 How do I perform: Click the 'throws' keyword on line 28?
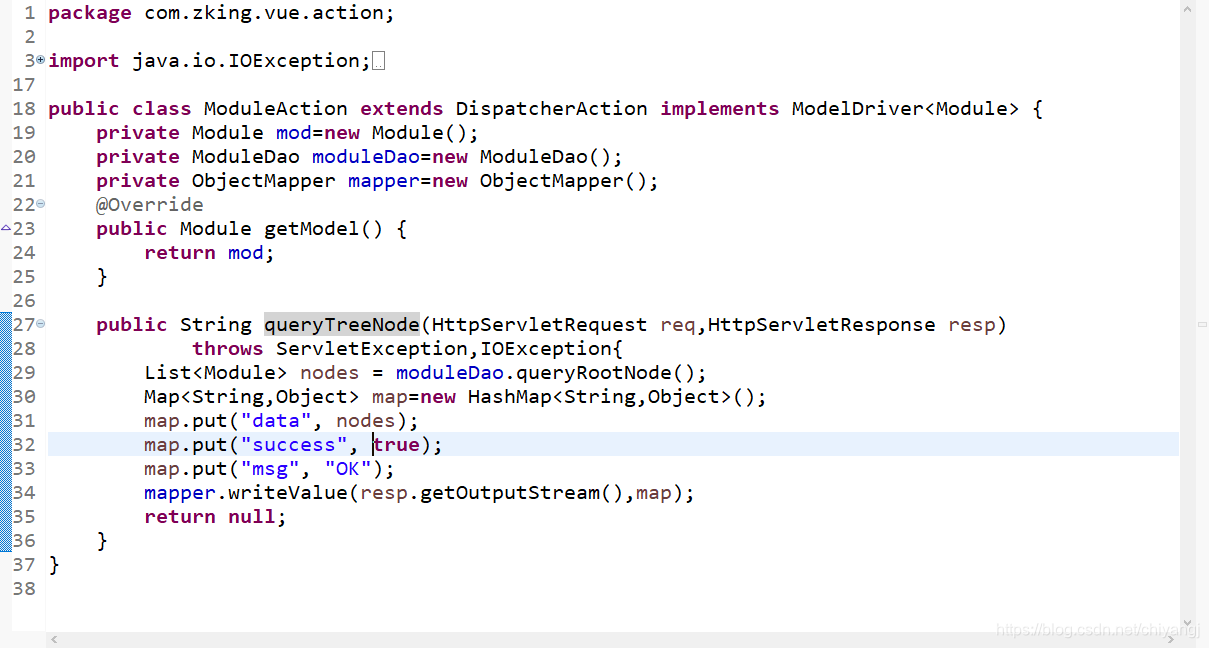pyautogui.click(x=228, y=349)
